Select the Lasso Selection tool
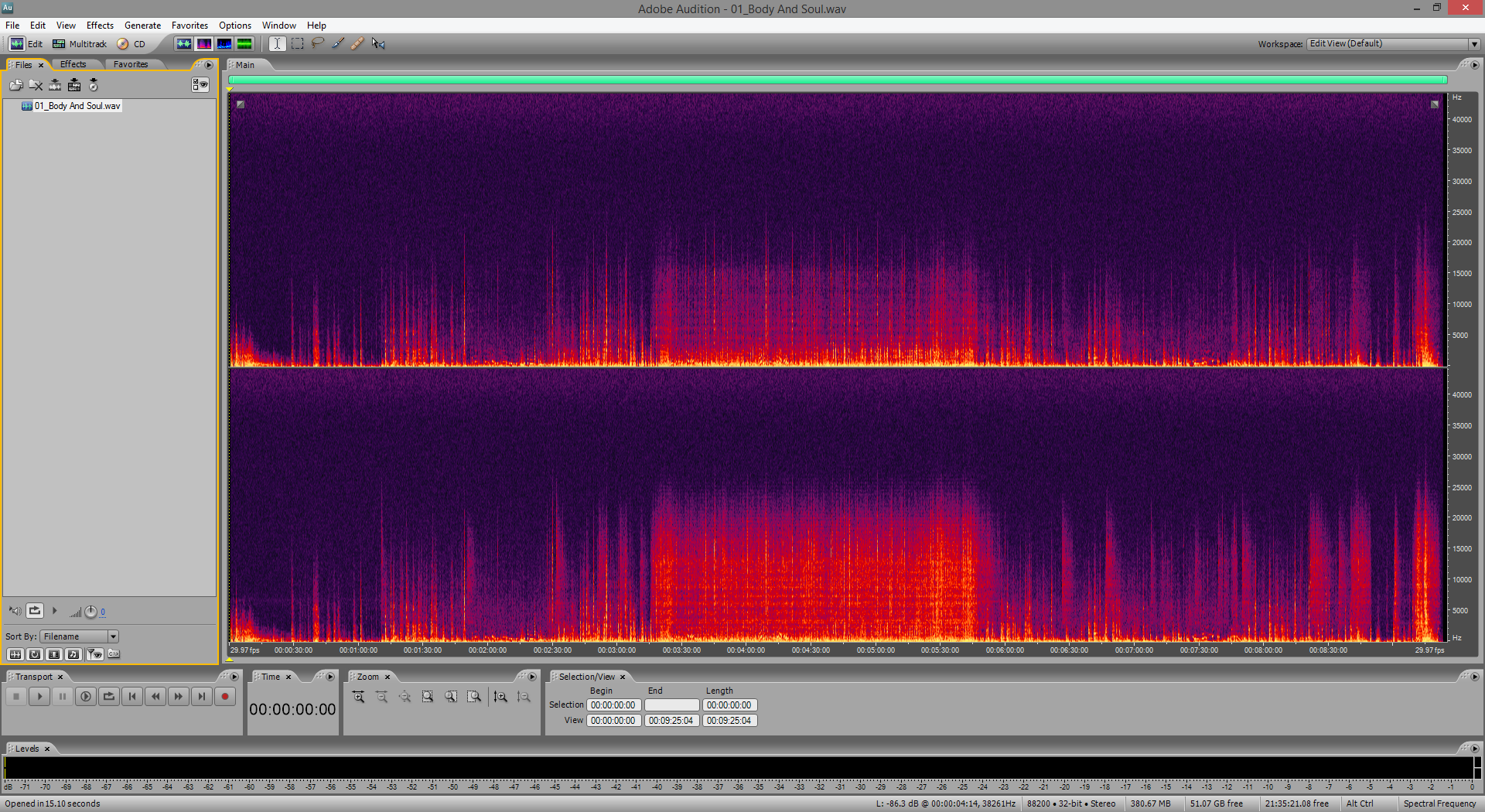 [x=317, y=44]
